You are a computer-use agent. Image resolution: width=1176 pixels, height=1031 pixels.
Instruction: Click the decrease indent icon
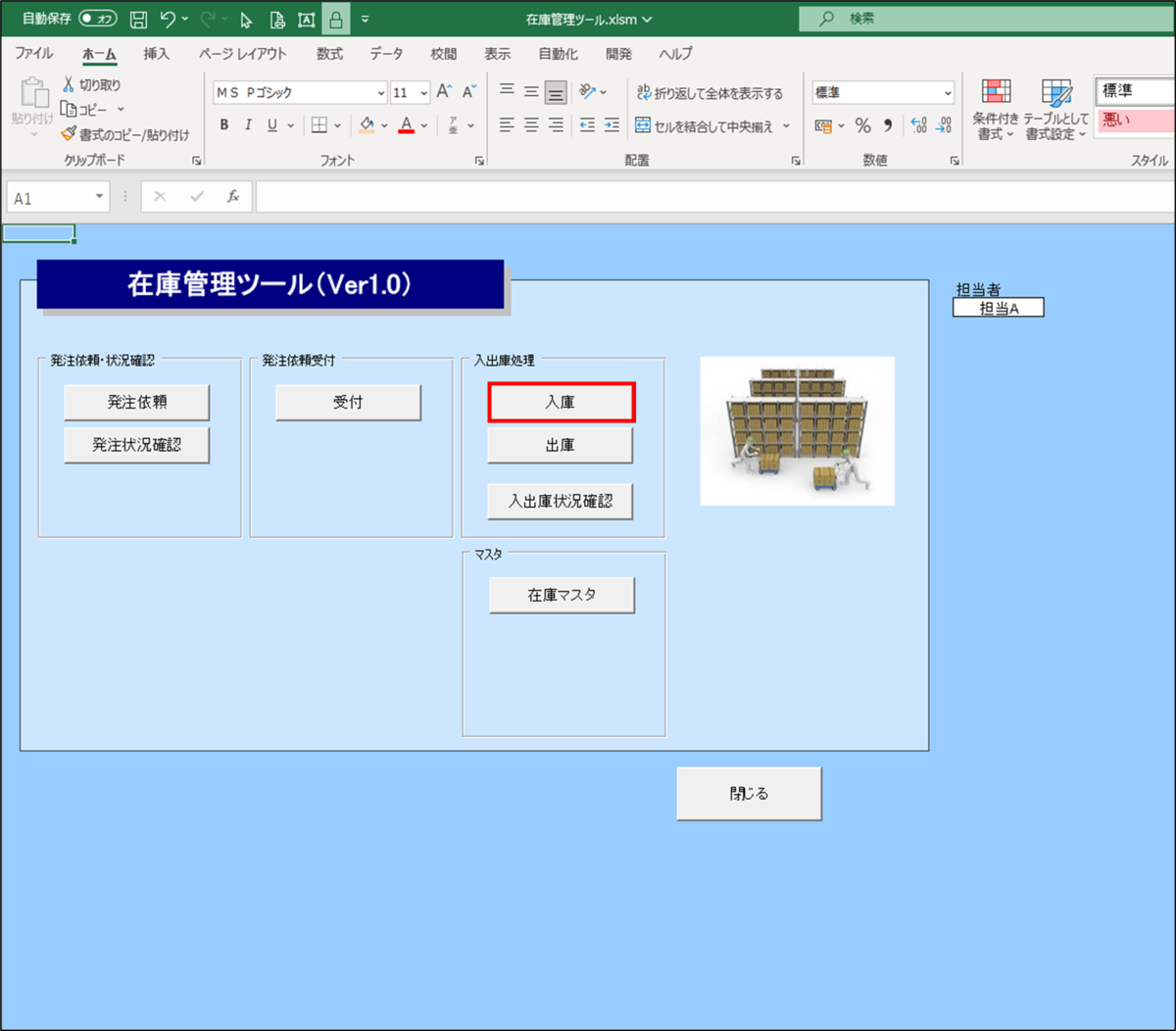click(x=587, y=124)
